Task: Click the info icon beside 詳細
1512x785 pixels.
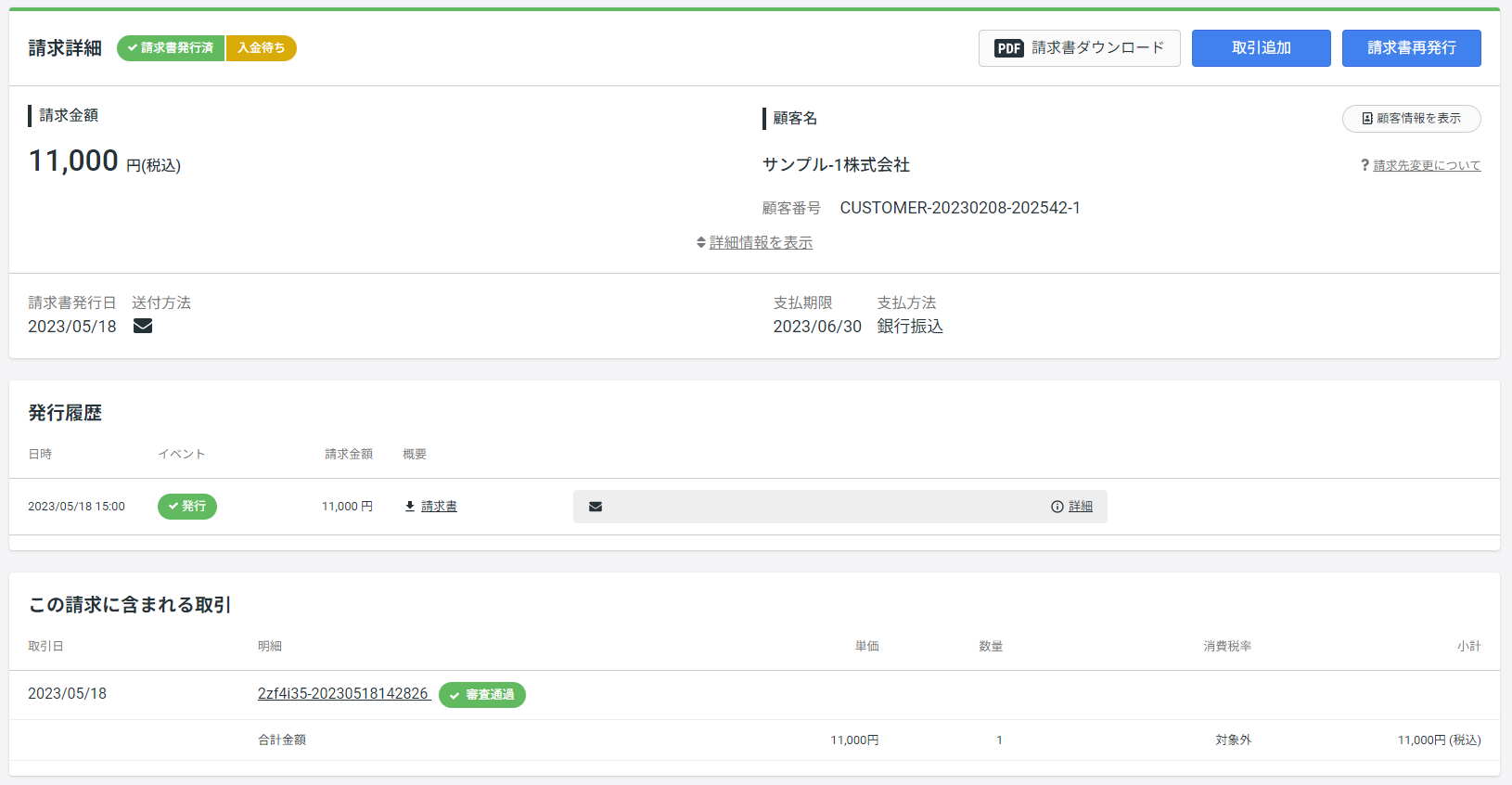Action: (1057, 507)
